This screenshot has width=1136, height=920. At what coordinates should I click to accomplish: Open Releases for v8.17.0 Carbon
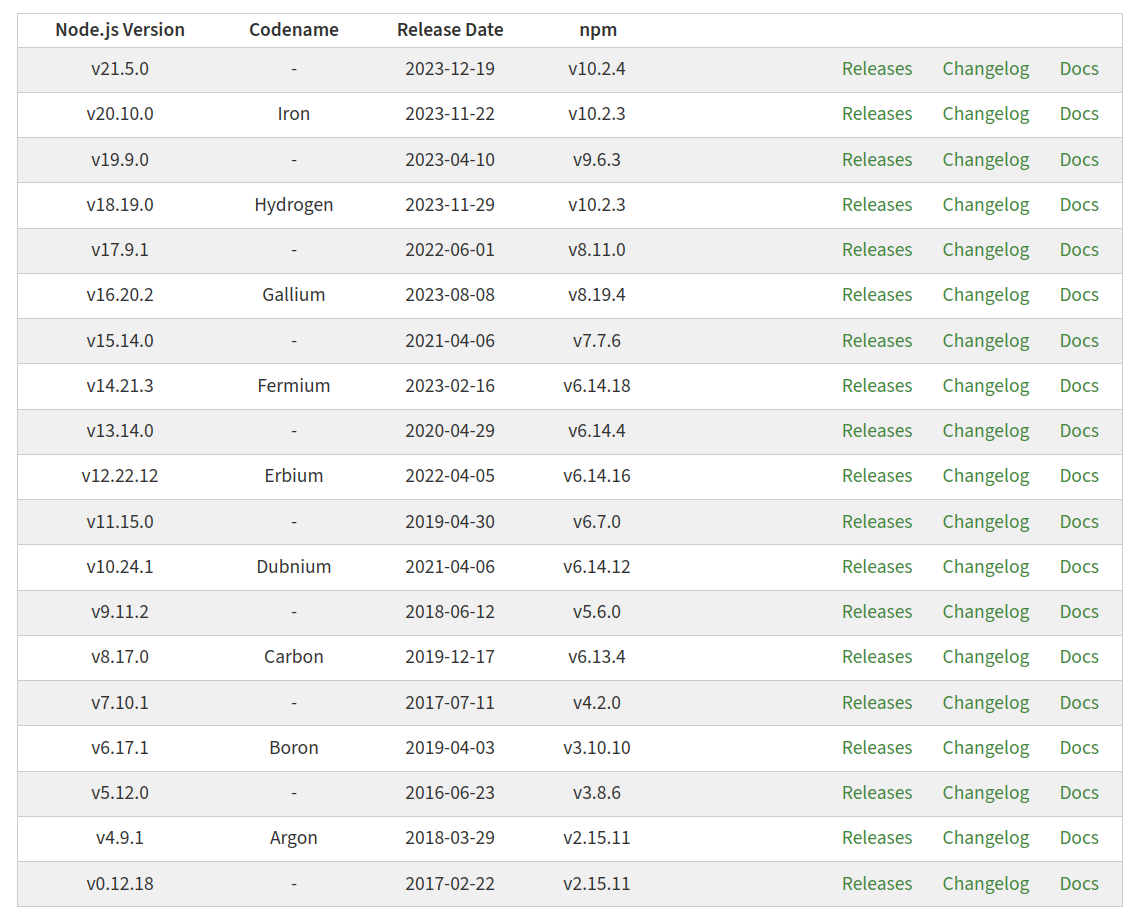point(877,657)
